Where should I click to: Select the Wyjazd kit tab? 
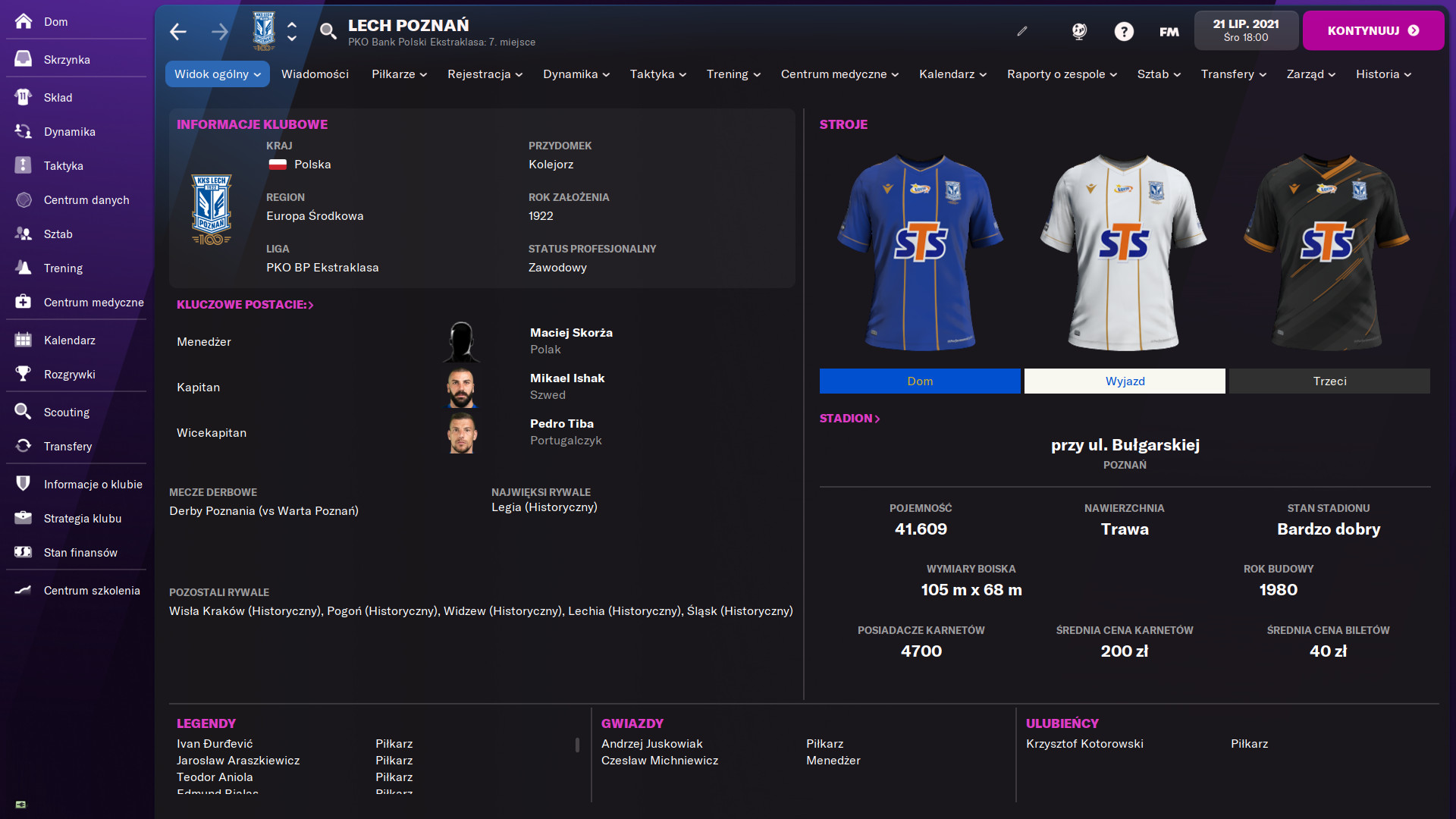click(1125, 381)
